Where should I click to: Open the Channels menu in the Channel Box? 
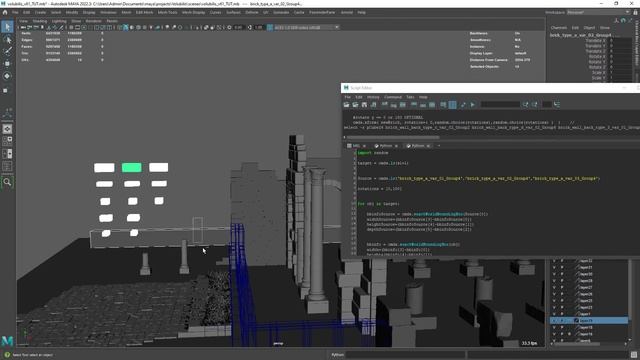559,28
